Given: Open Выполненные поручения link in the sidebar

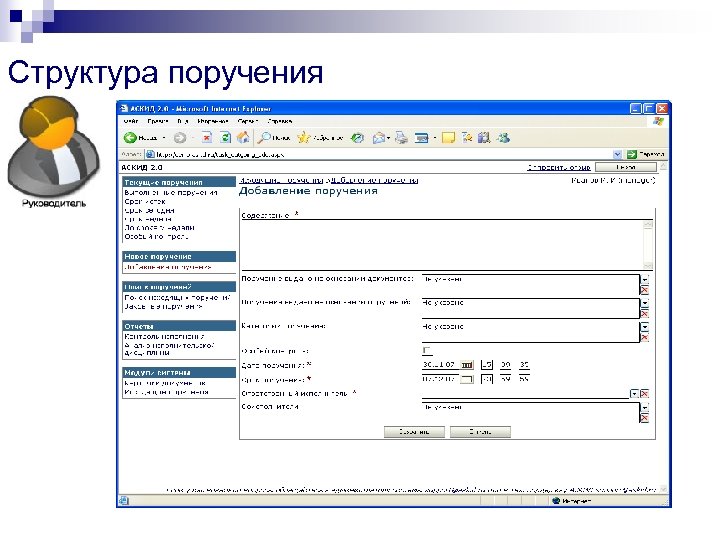Looking at the screenshot, I should [171, 193].
